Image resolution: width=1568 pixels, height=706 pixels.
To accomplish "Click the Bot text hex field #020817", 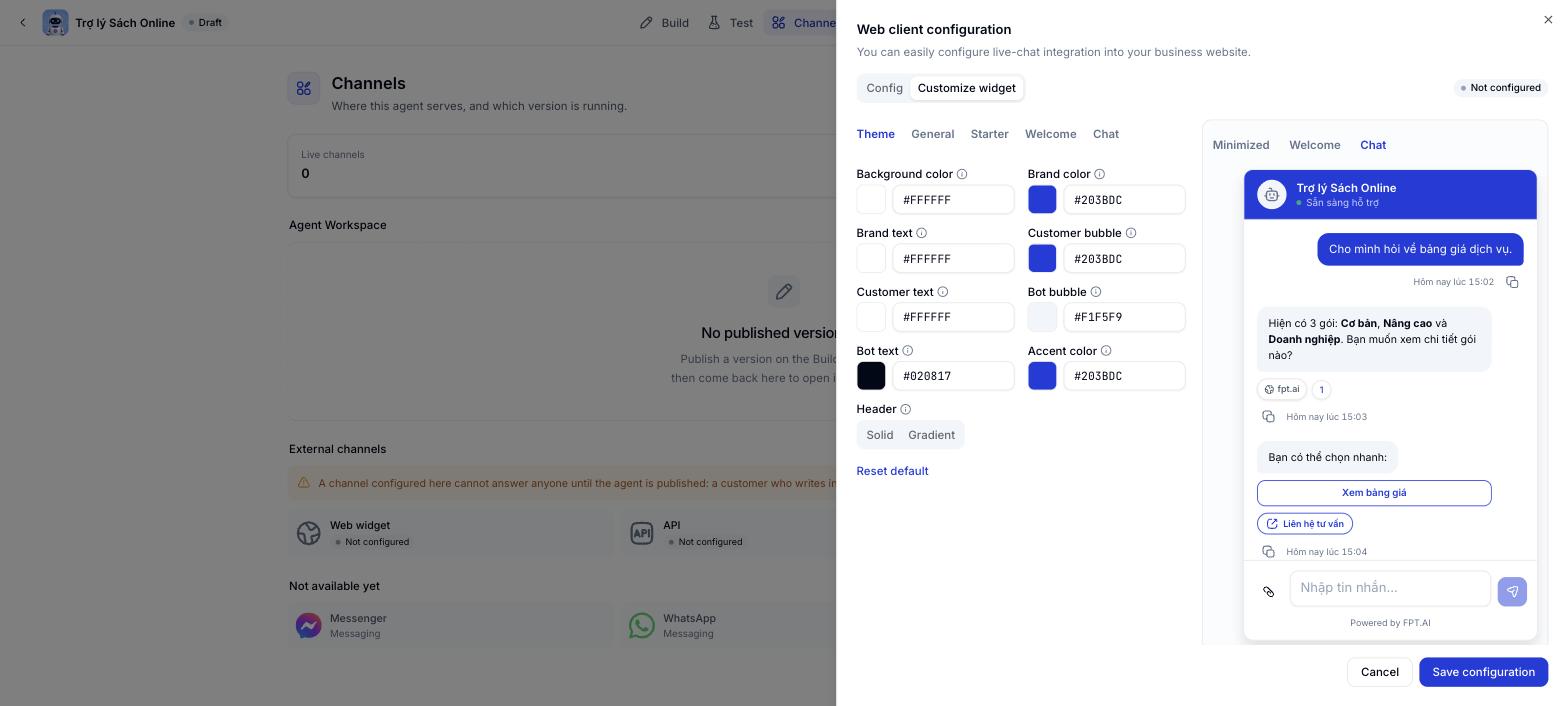I will pos(953,376).
